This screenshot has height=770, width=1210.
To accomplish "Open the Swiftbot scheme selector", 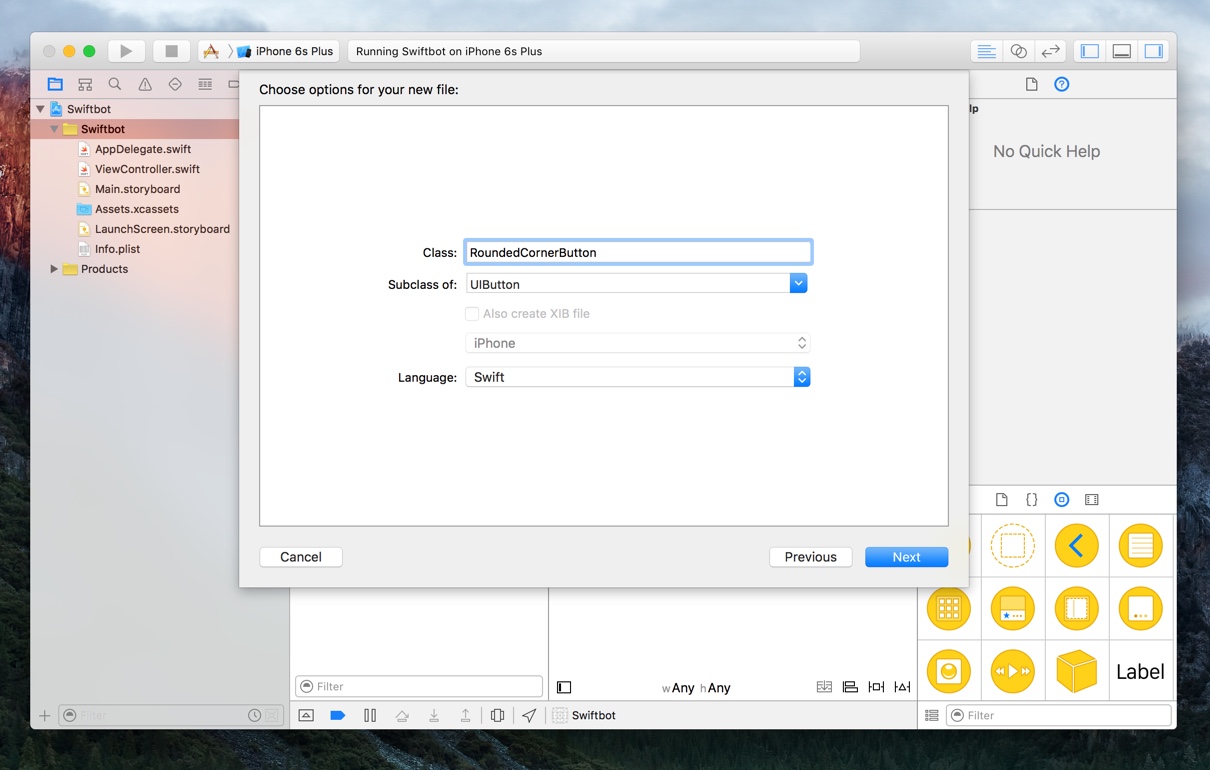I will 211,51.
